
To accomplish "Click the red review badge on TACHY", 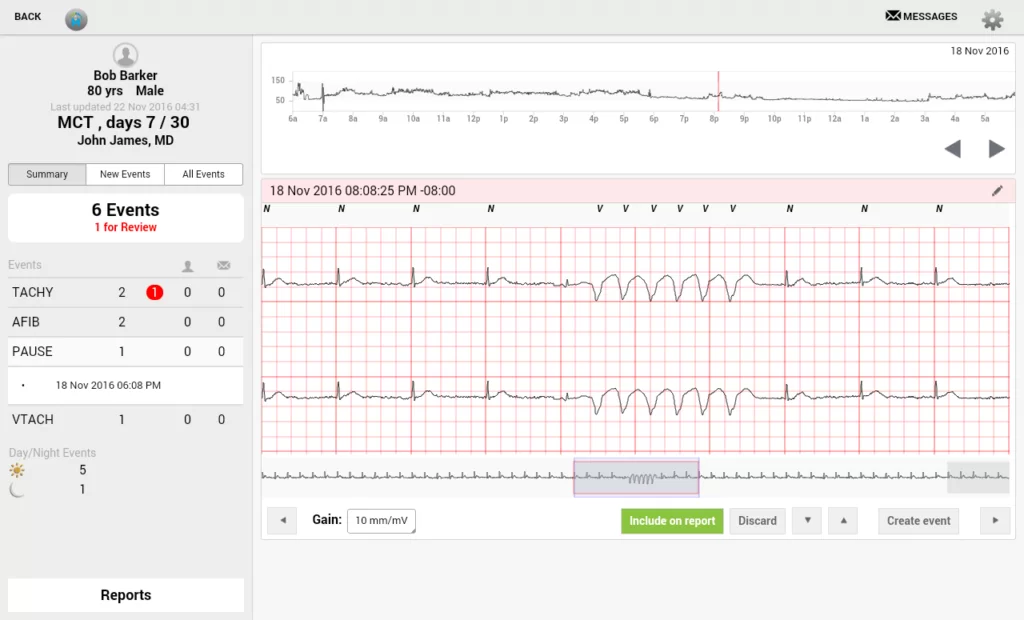I will (x=154, y=292).
